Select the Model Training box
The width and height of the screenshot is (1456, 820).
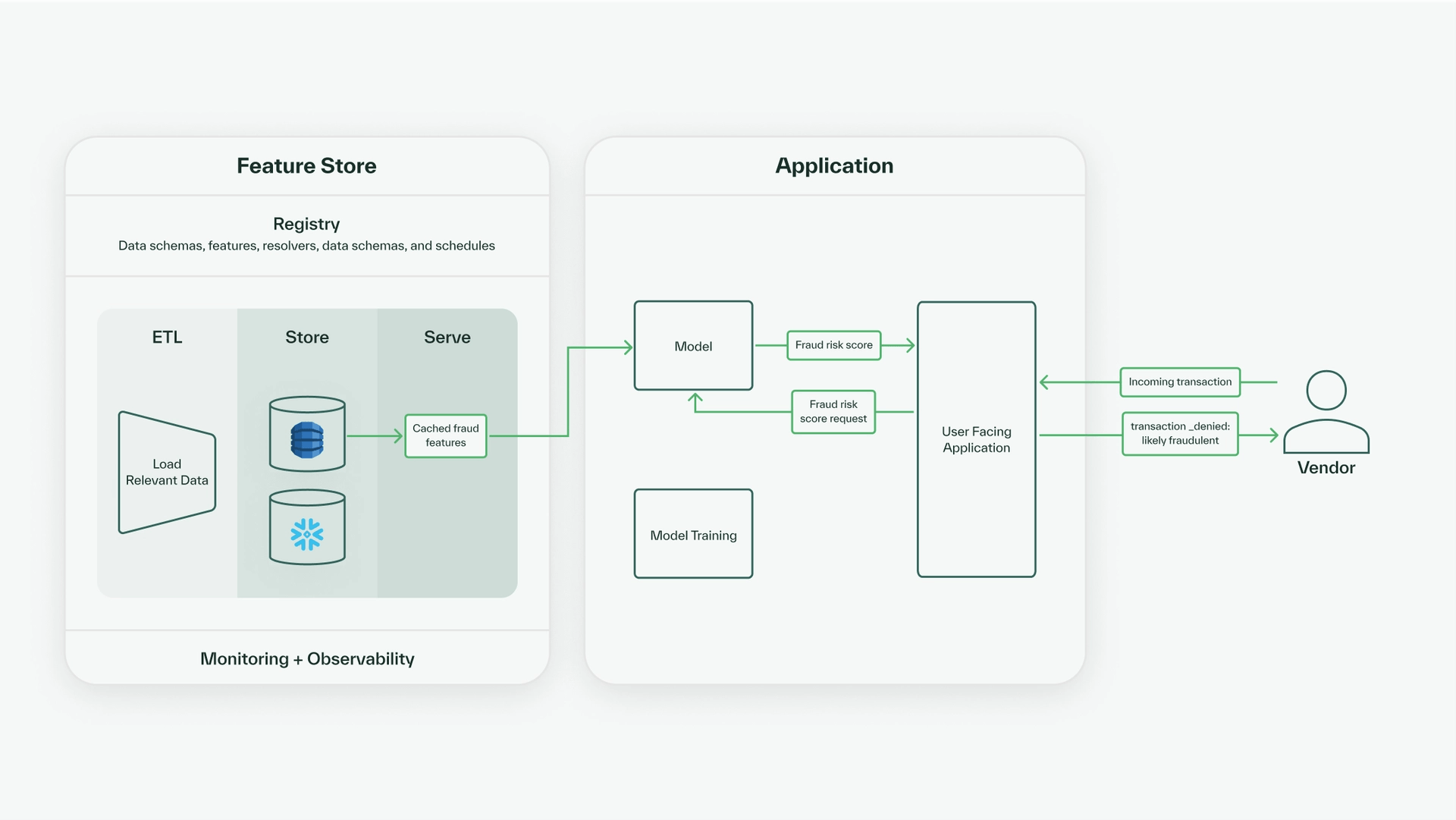coord(692,533)
